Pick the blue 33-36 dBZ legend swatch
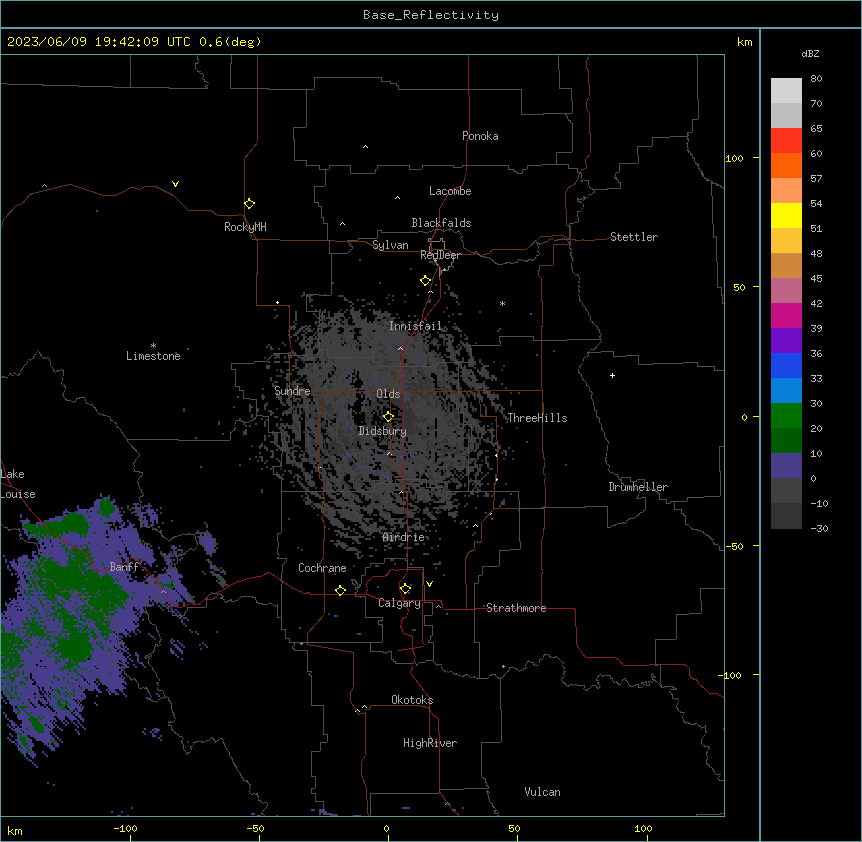 pyautogui.click(x=786, y=365)
